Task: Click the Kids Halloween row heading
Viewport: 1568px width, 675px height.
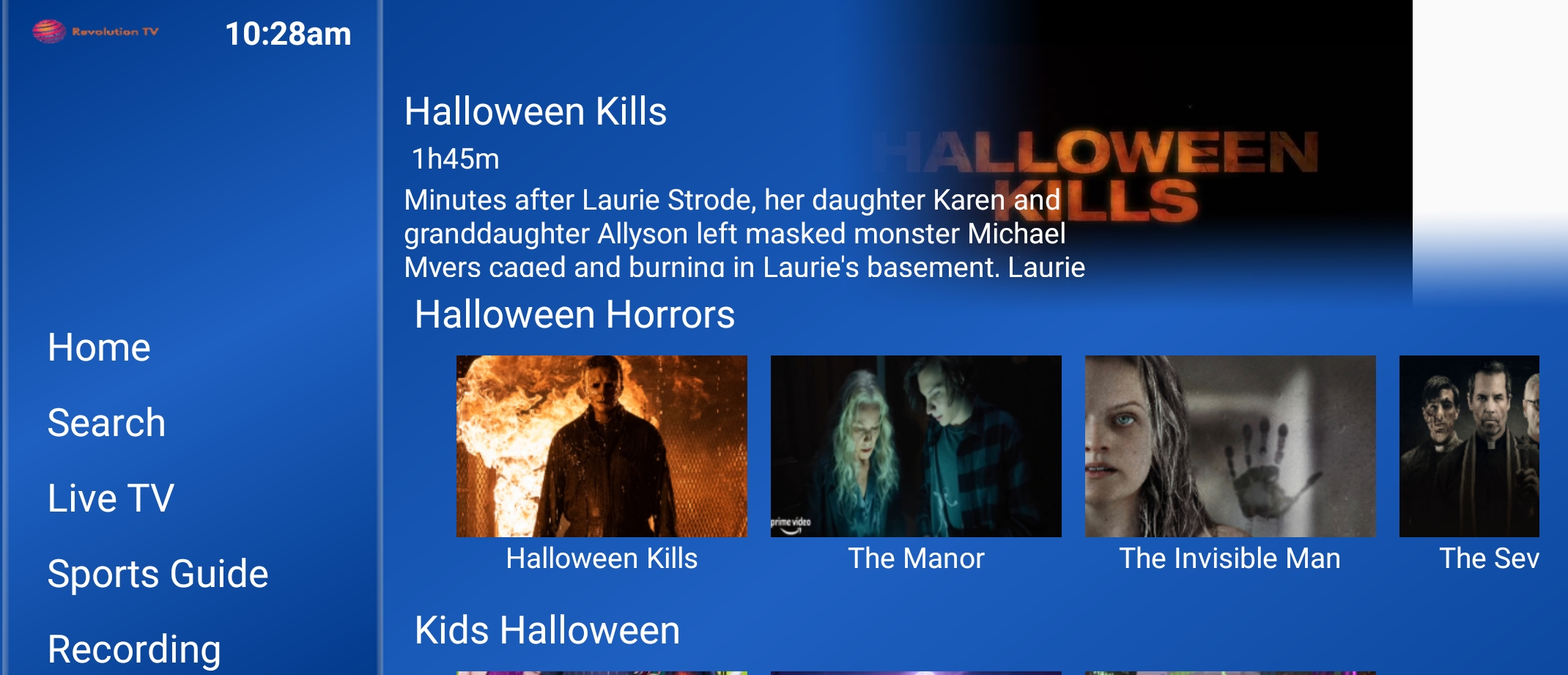Action: [x=547, y=630]
